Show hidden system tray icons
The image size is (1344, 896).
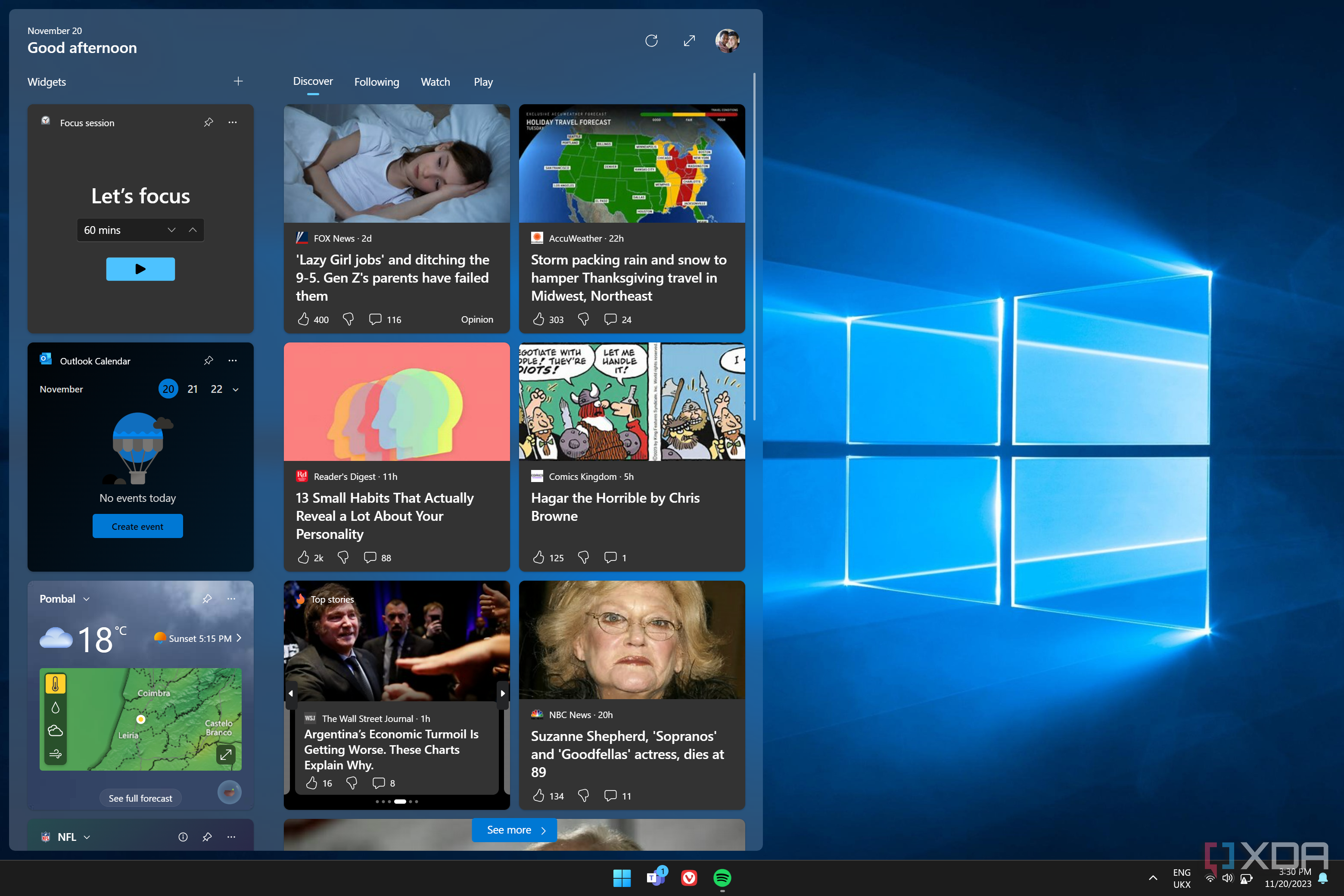1153,878
